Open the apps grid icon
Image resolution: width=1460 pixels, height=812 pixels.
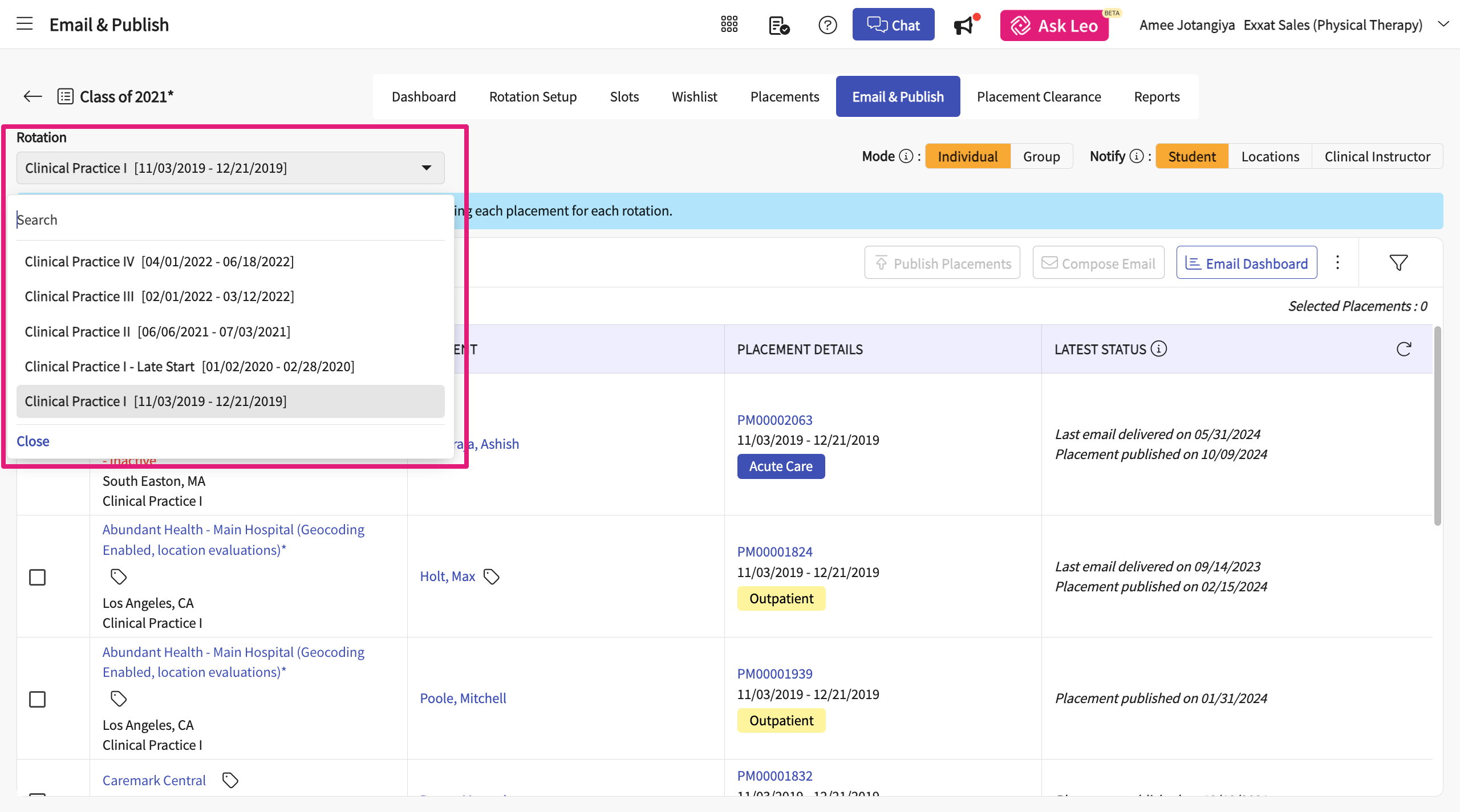pos(729,25)
